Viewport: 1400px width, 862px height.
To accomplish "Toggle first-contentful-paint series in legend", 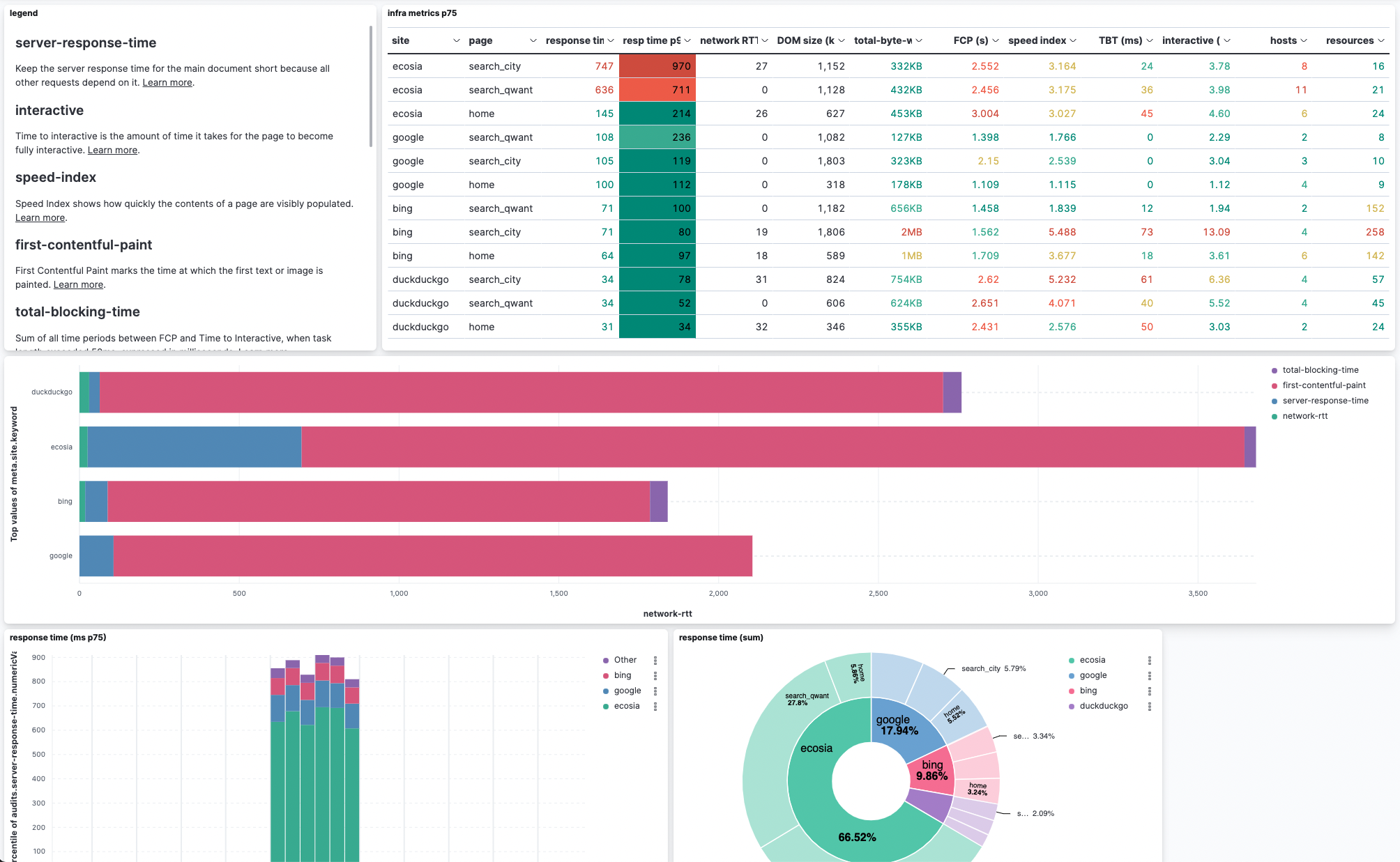I will (x=1323, y=385).
